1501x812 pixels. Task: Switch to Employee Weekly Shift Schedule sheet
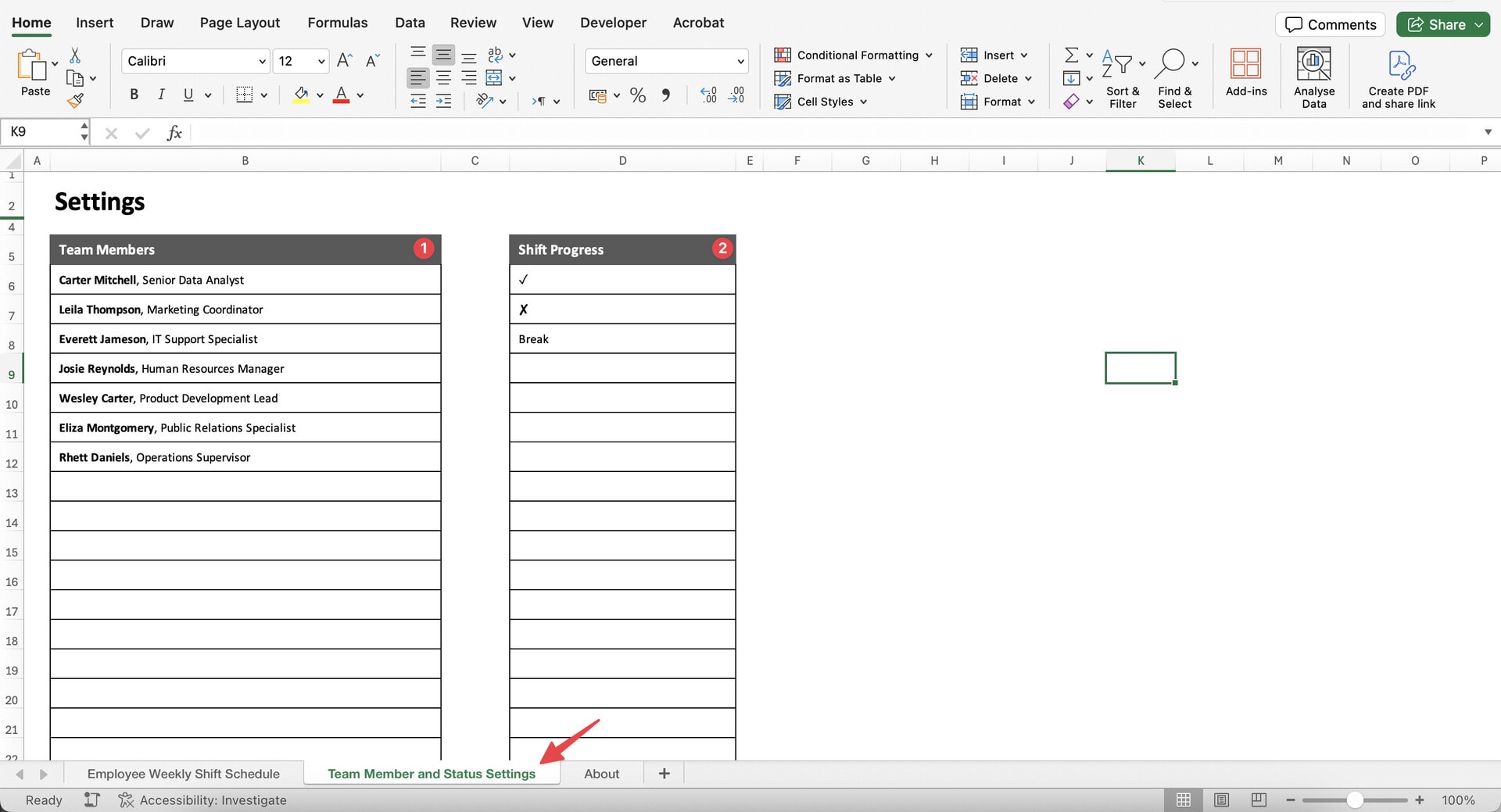[x=184, y=774]
